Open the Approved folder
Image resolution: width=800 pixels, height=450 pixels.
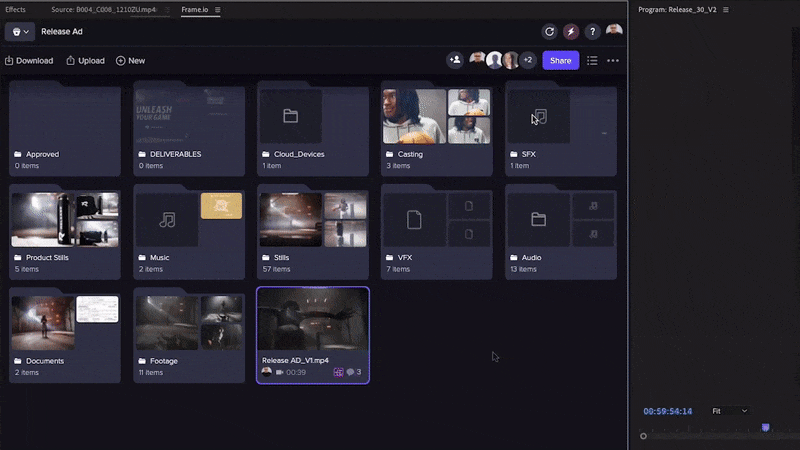click(65, 131)
